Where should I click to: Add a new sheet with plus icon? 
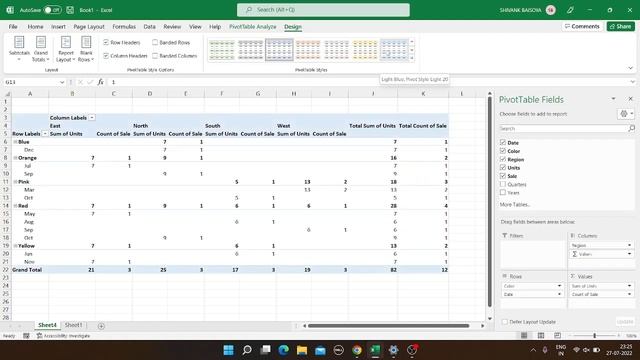[x=101, y=326]
